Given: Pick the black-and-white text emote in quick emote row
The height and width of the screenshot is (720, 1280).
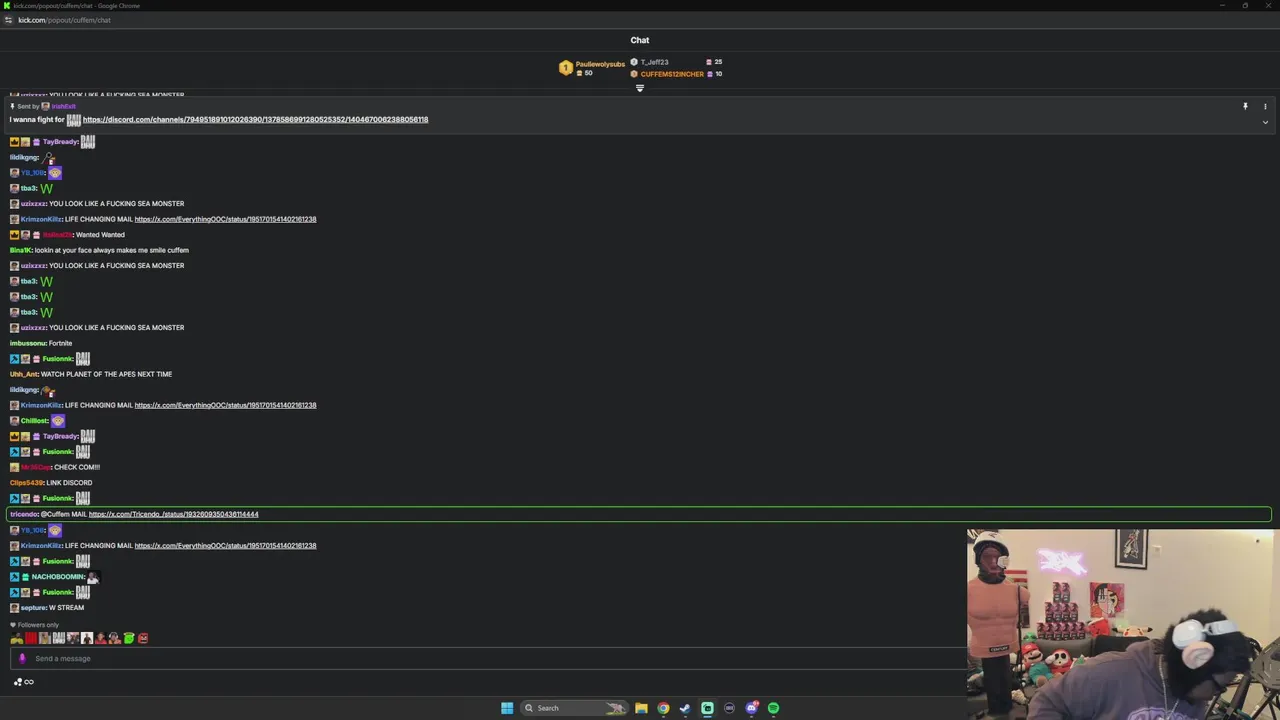Looking at the screenshot, I should pyautogui.click(x=59, y=638).
